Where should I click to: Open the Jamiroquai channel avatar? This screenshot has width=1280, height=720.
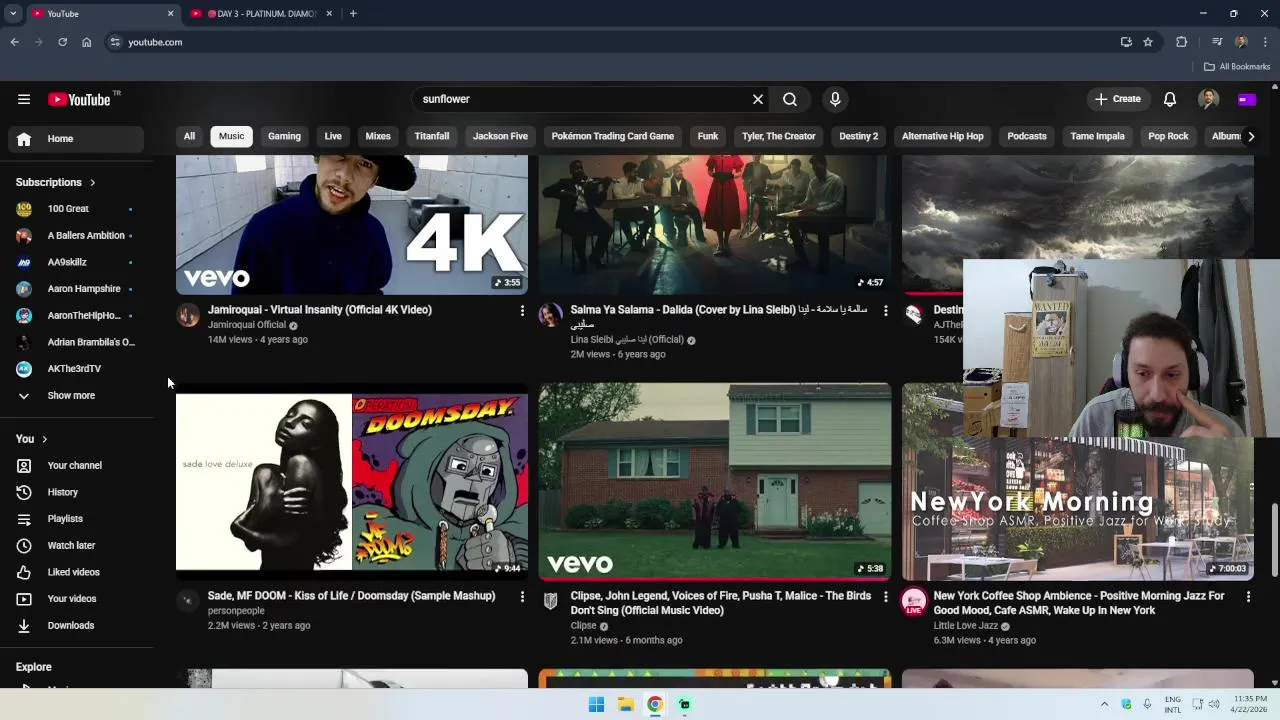tap(188, 316)
